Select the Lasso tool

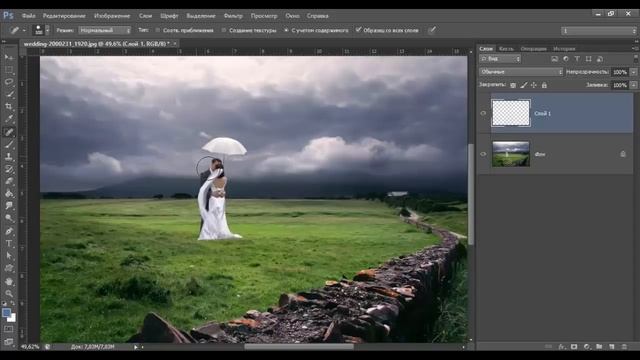click(x=9, y=82)
